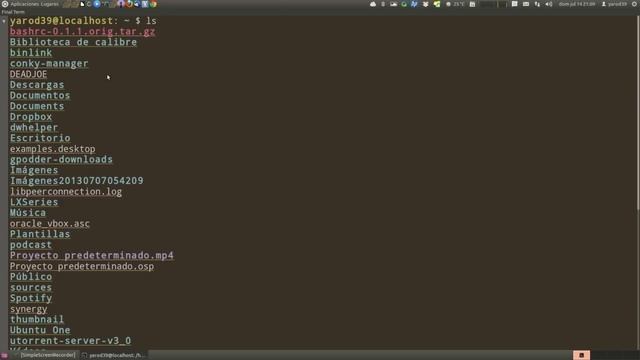The image size is (640, 360).
Task: Click the Spotify entry
Action: click(31, 298)
